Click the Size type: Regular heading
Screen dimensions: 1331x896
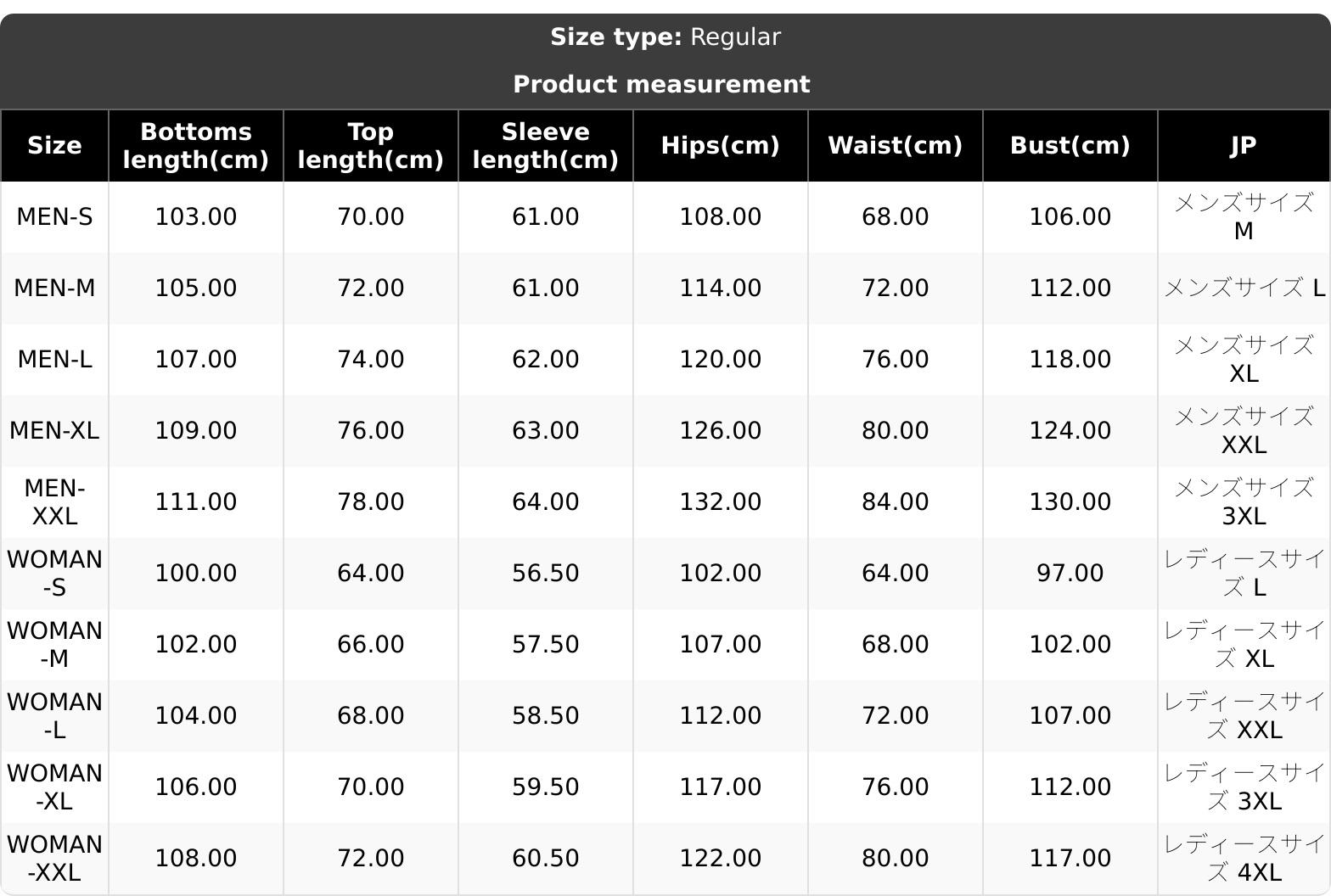point(665,37)
